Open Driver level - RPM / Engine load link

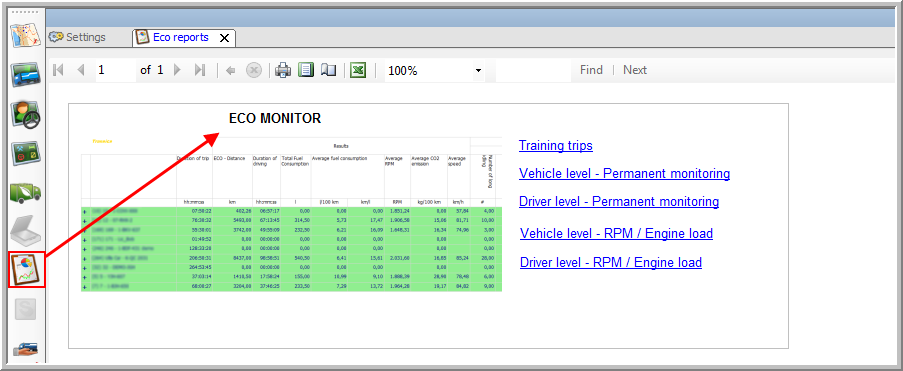coord(611,263)
